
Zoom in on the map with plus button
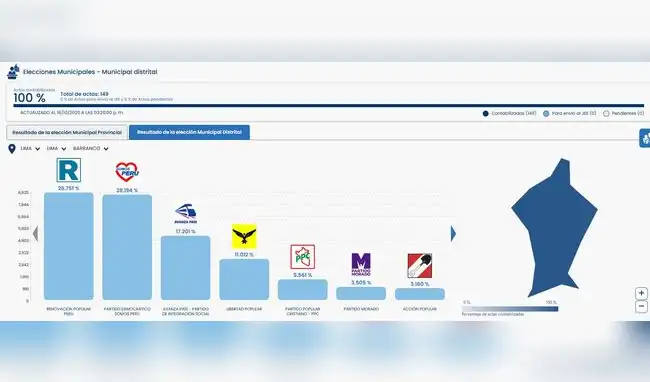click(x=641, y=293)
